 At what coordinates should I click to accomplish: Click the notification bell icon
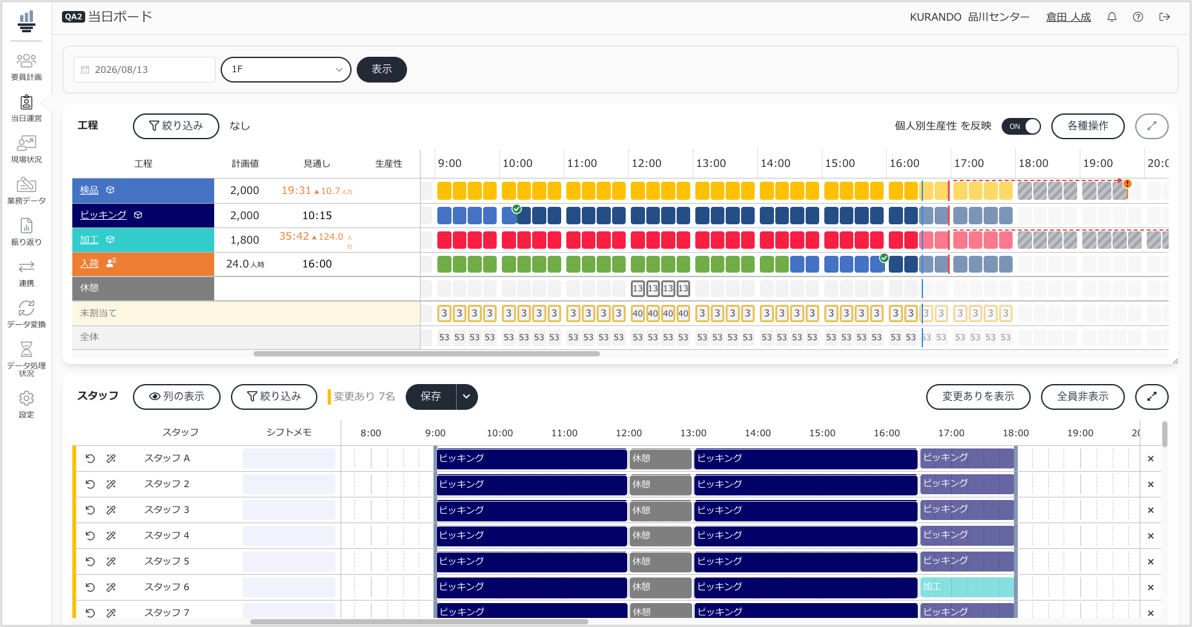(1111, 17)
